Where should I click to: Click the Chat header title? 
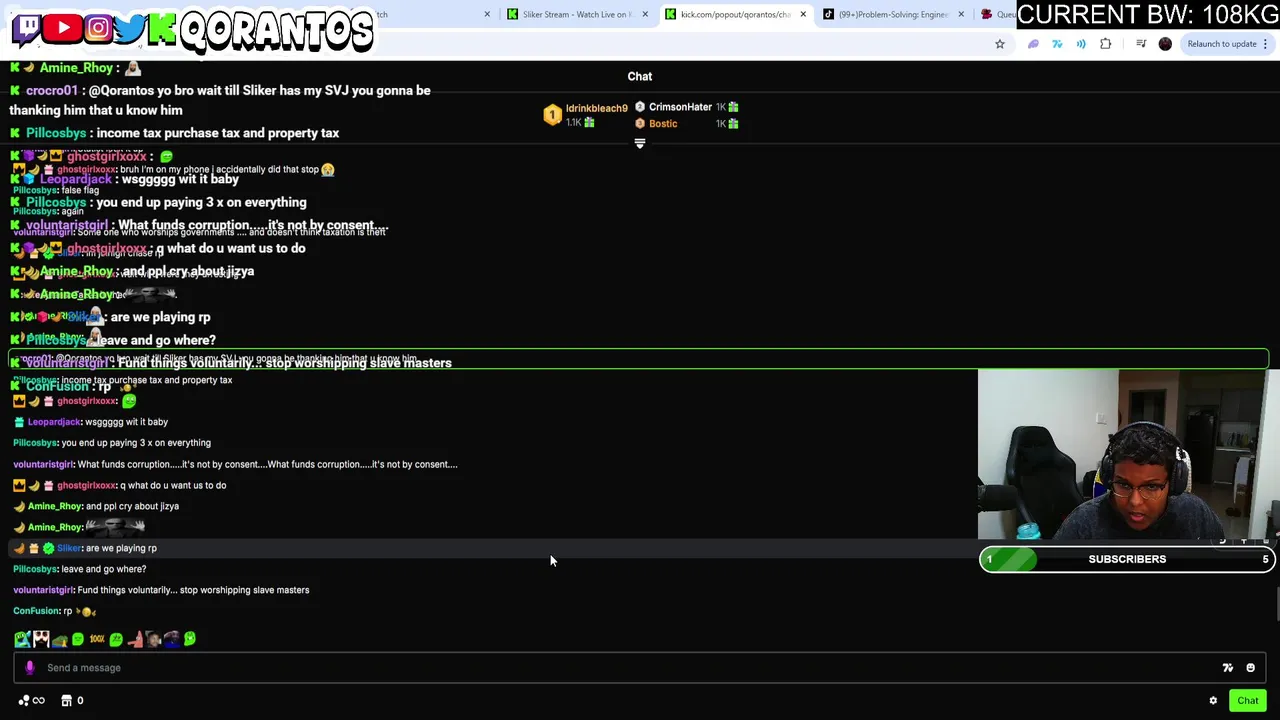click(640, 76)
